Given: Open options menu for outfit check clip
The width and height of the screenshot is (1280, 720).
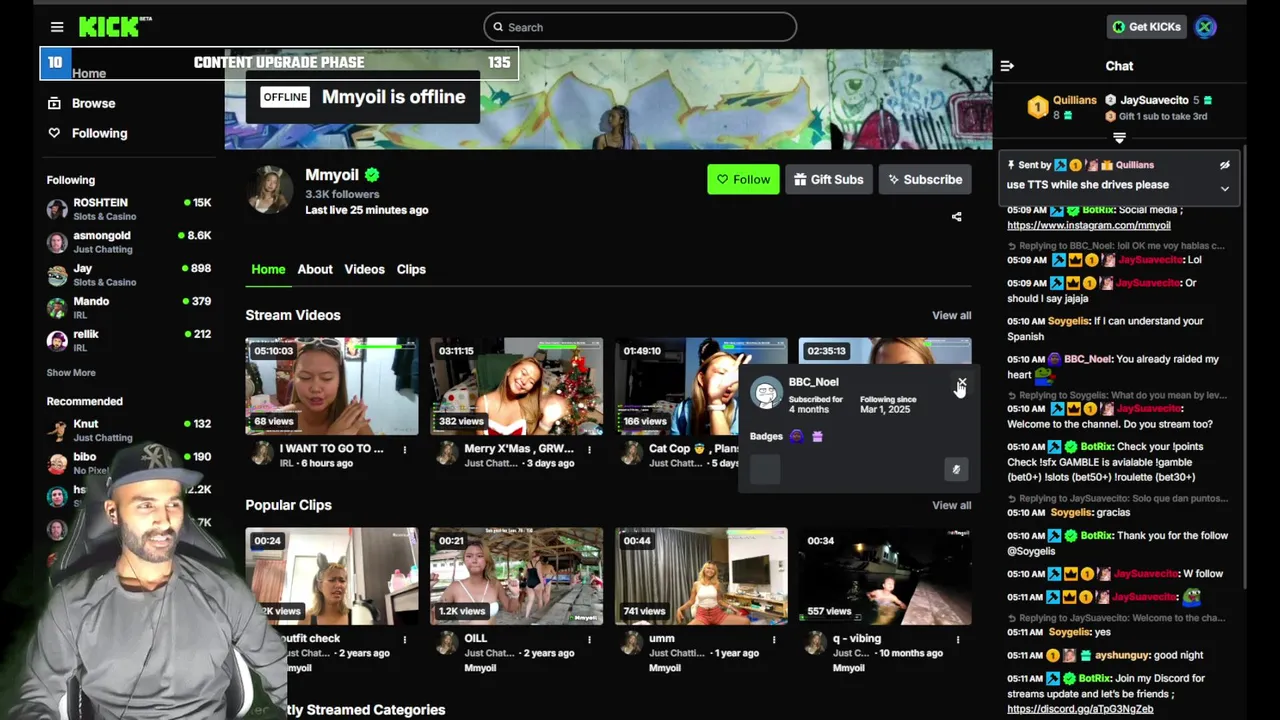Looking at the screenshot, I should tap(404, 639).
